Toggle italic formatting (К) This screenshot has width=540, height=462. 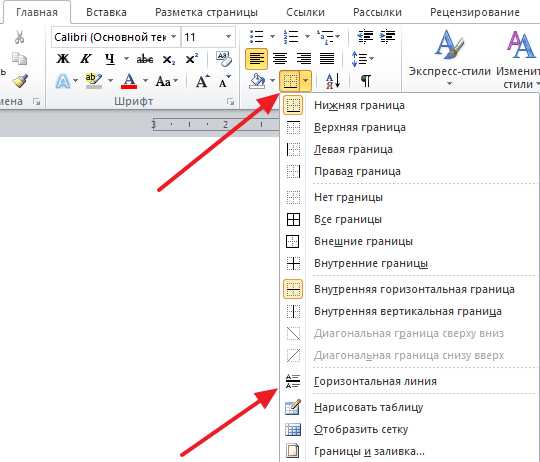(85, 59)
